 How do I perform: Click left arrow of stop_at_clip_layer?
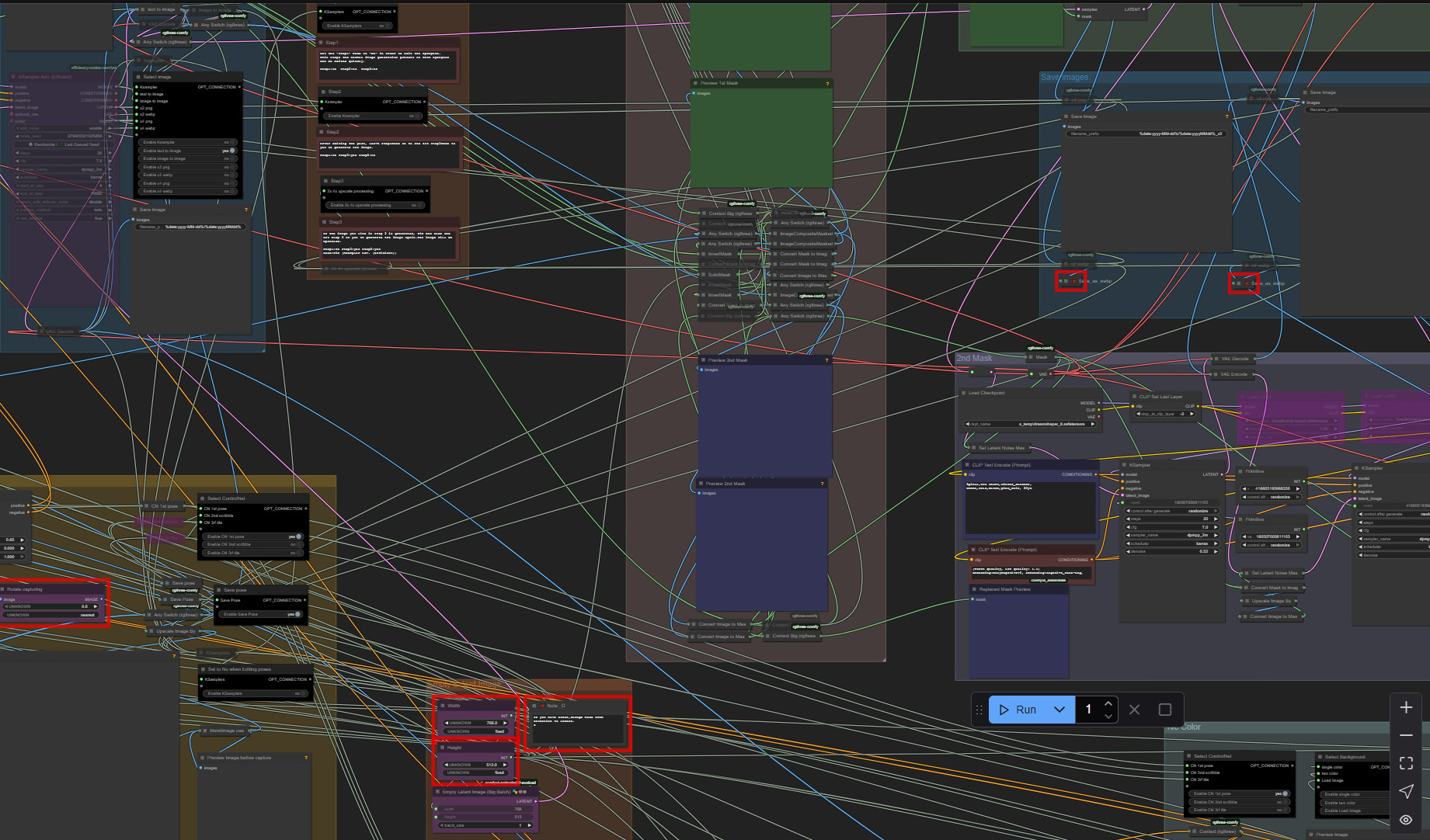pyautogui.click(x=1138, y=414)
